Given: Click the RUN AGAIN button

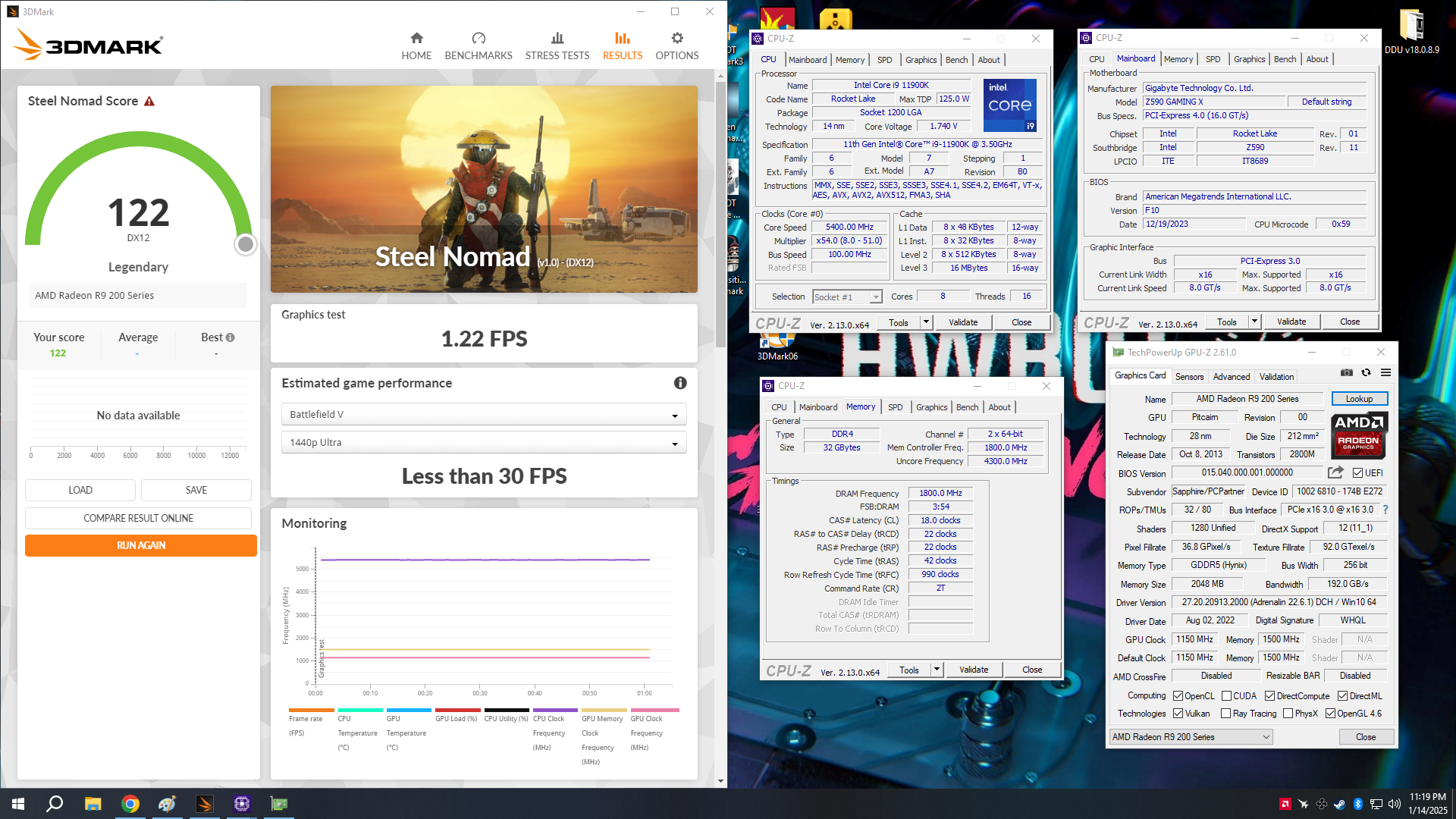Looking at the screenshot, I should (x=141, y=545).
